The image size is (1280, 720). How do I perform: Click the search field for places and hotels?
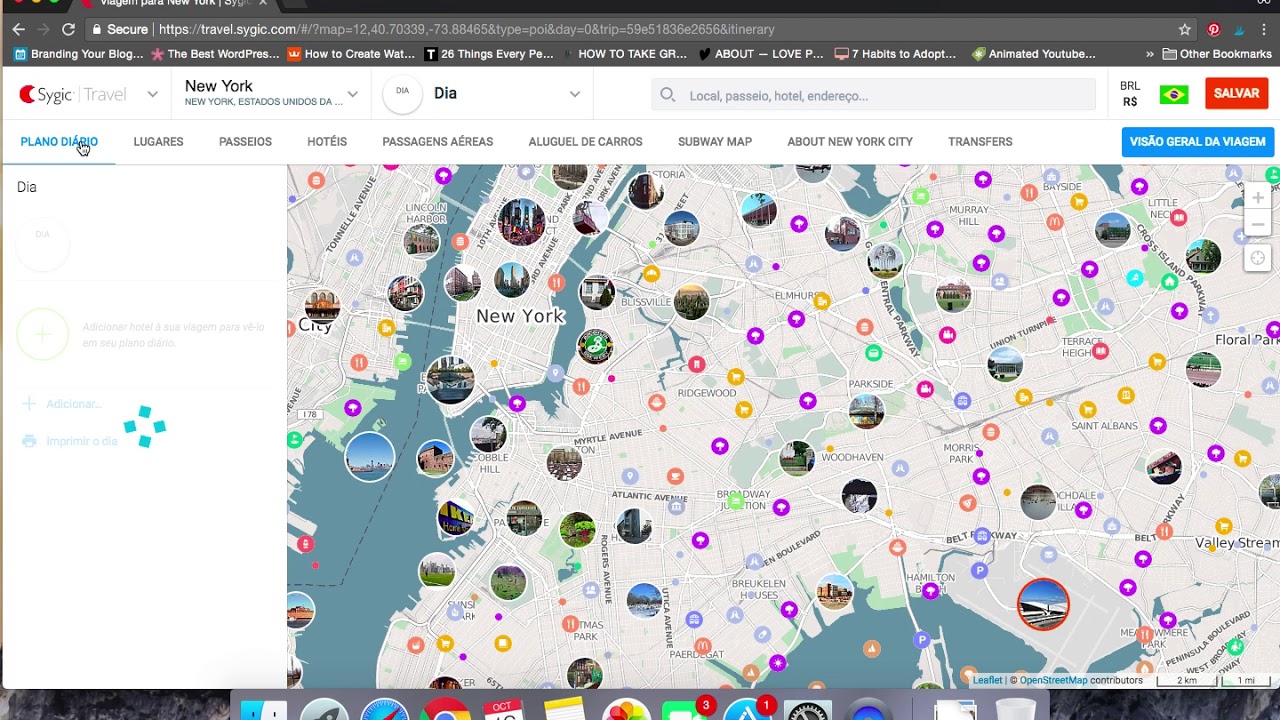[873, 95]
